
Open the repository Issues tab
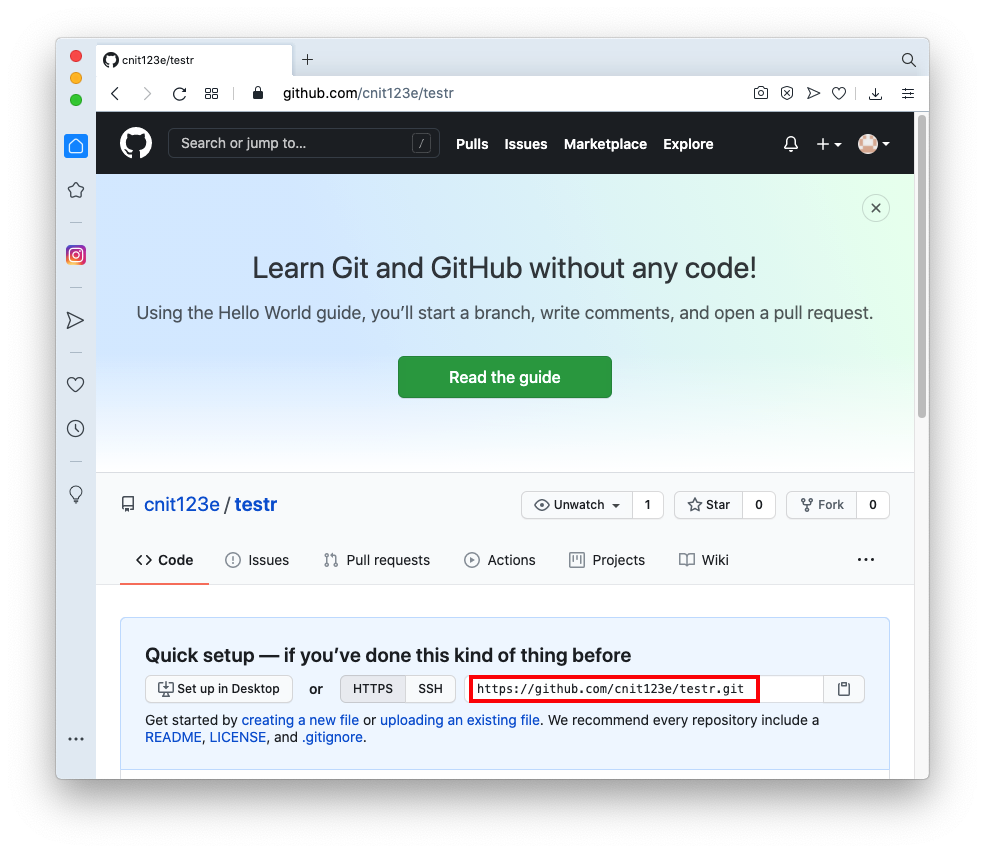click(257, 560)
